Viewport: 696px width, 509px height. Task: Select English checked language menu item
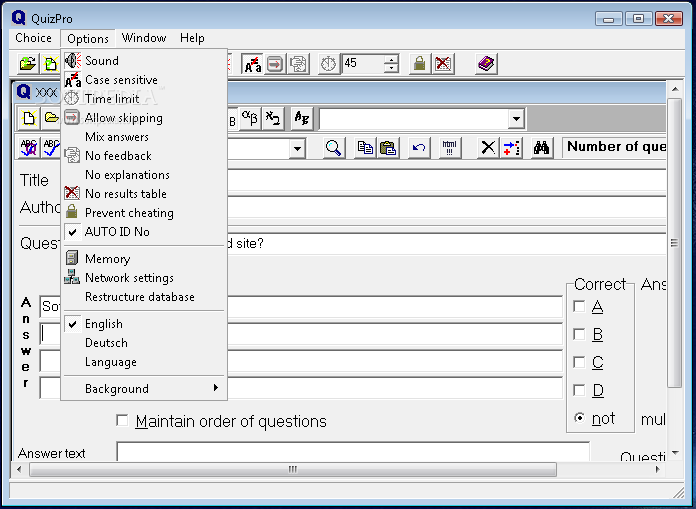click(144, 324)
